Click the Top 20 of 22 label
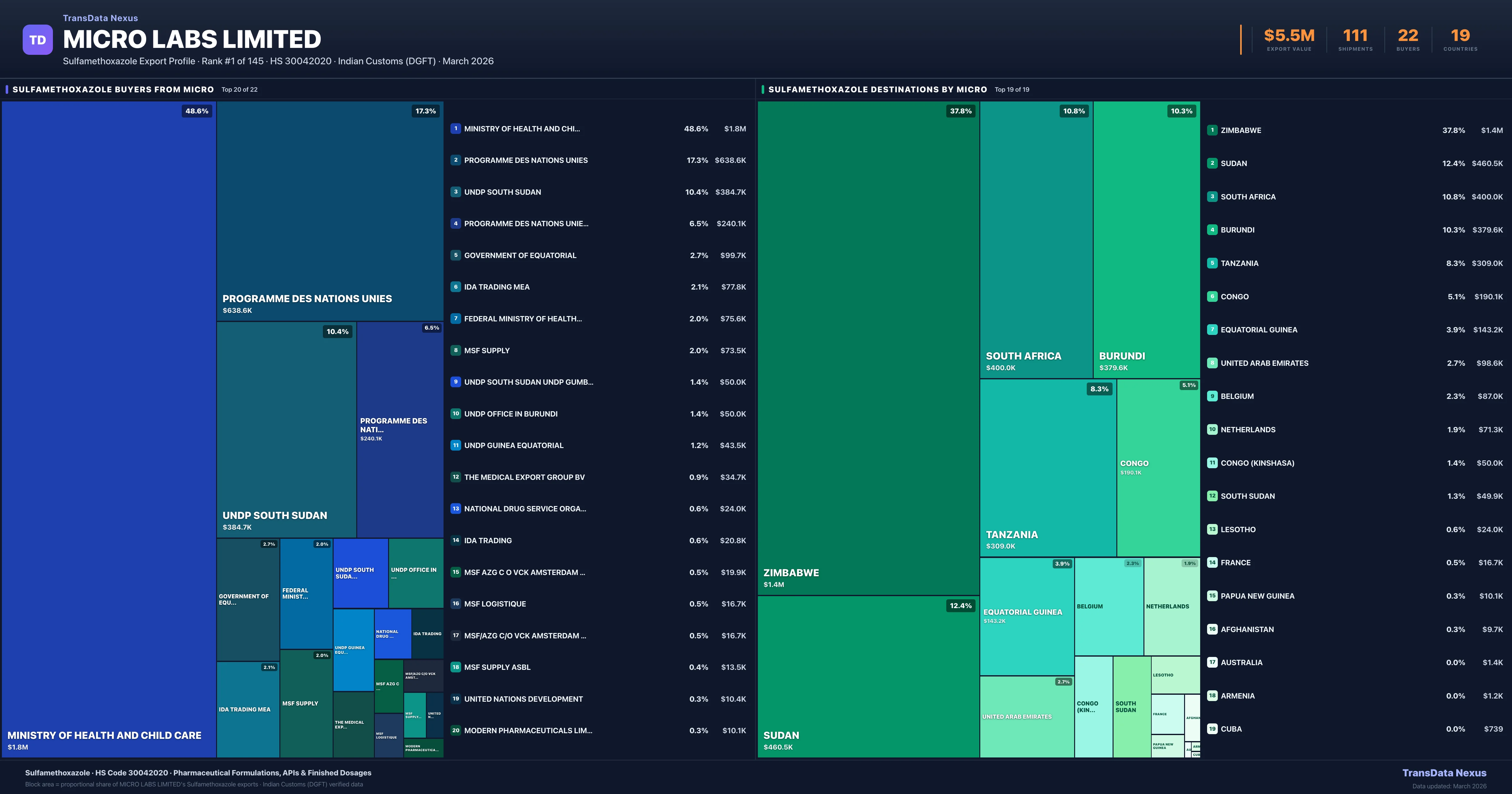 (x=239, y=90)
